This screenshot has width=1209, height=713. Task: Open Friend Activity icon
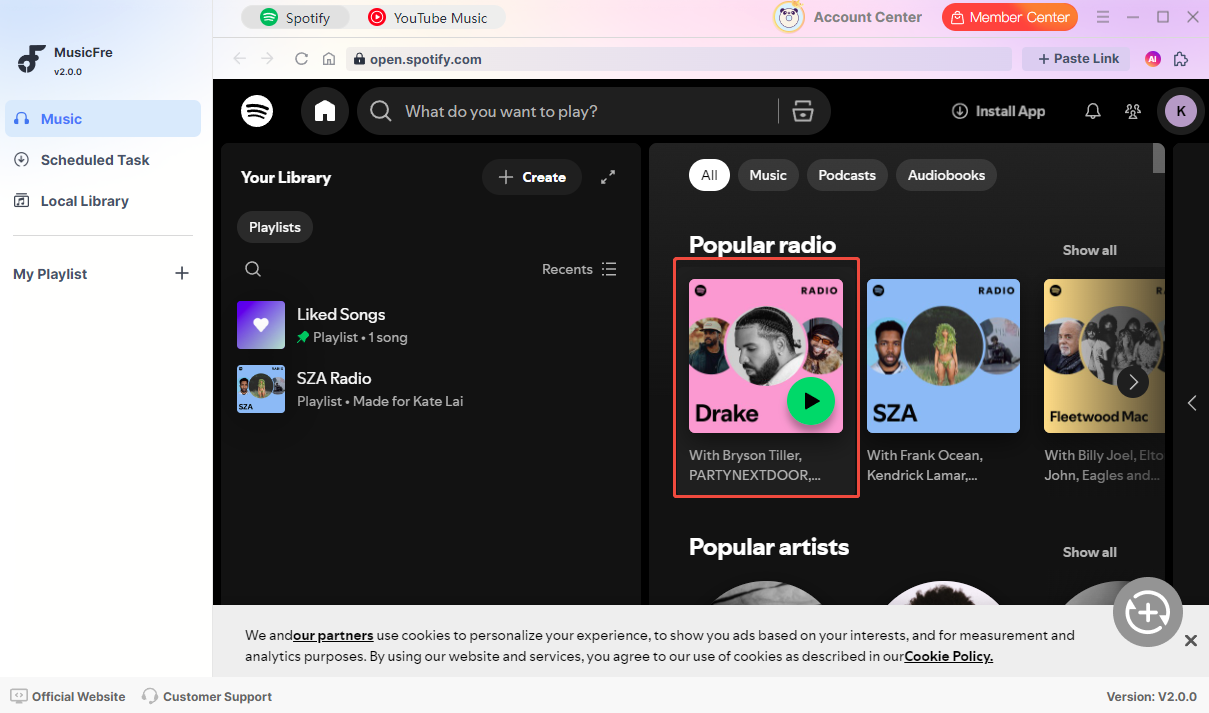(x=1133, y=111)
